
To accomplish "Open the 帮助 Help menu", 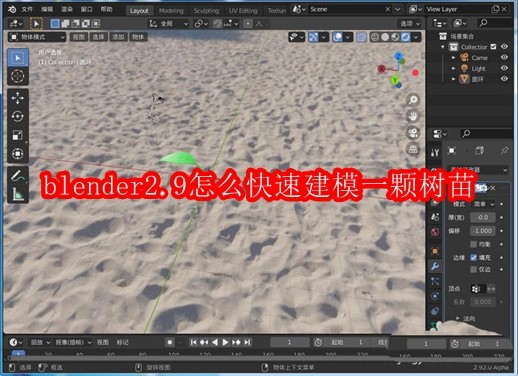I will pyautogui.click(x=107, y=9).
